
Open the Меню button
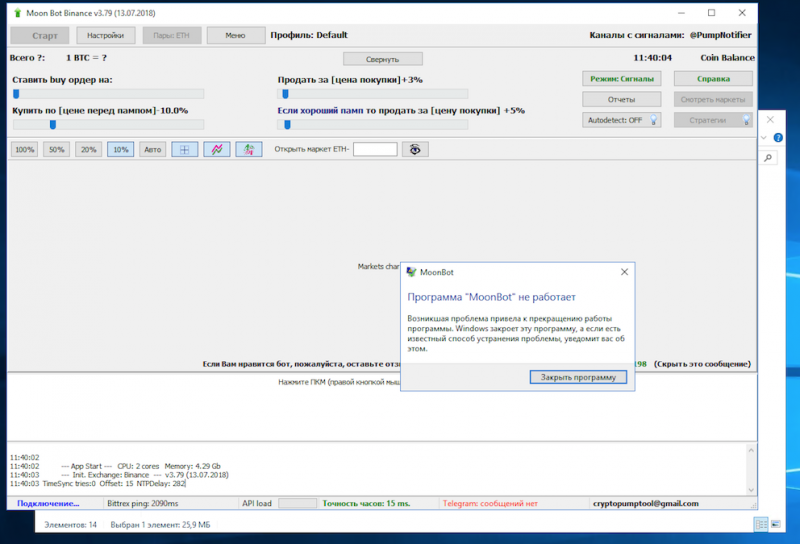236,35
